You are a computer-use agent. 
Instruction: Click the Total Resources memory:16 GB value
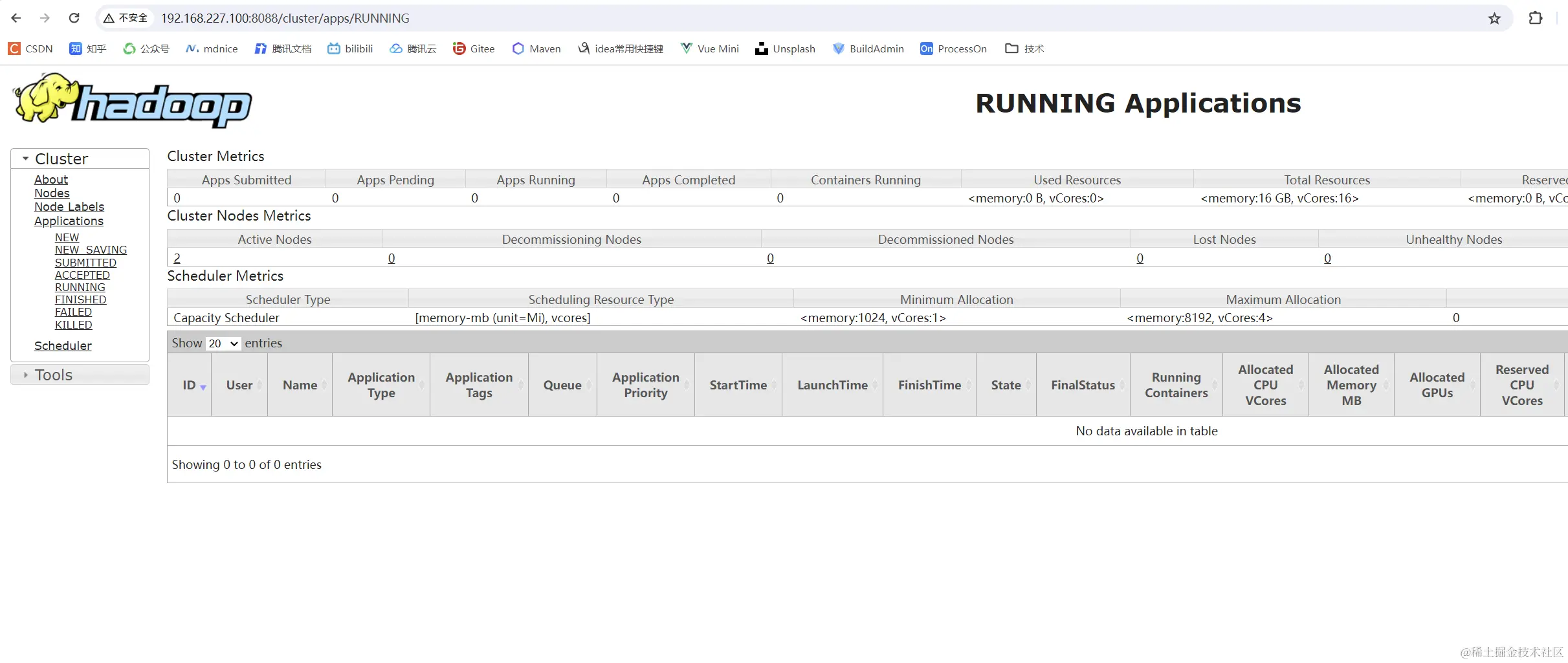click(x=1279, y=198)
